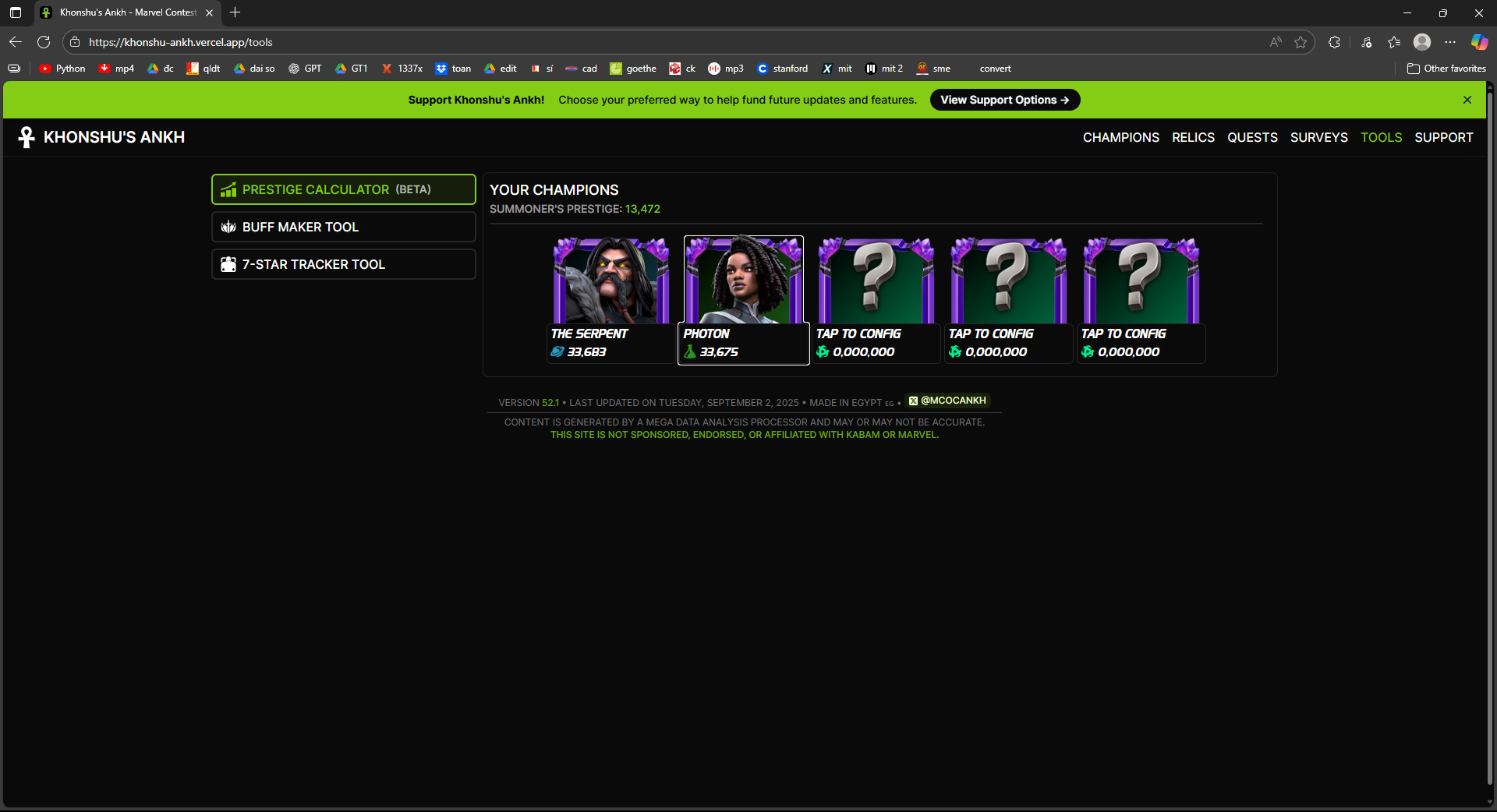The width and height of the screenshot is (1497, 812).
Task: Open the mp4 bookmark
Action: coord(116,69)
